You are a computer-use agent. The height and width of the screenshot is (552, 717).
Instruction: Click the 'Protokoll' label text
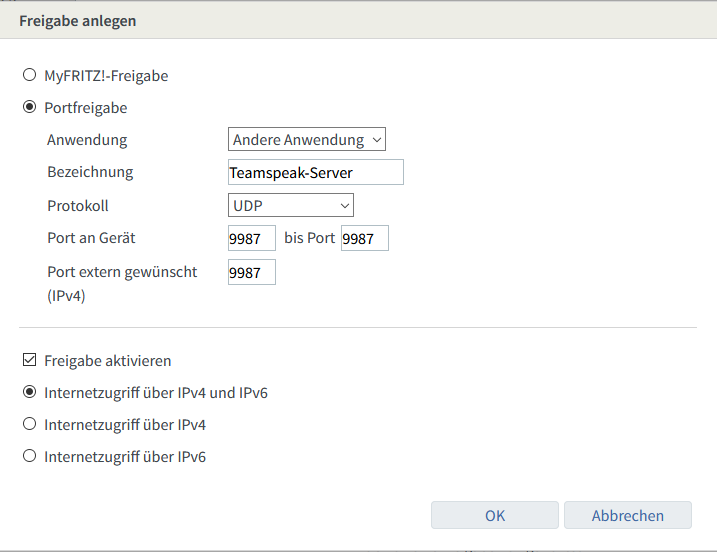point(78,205)
